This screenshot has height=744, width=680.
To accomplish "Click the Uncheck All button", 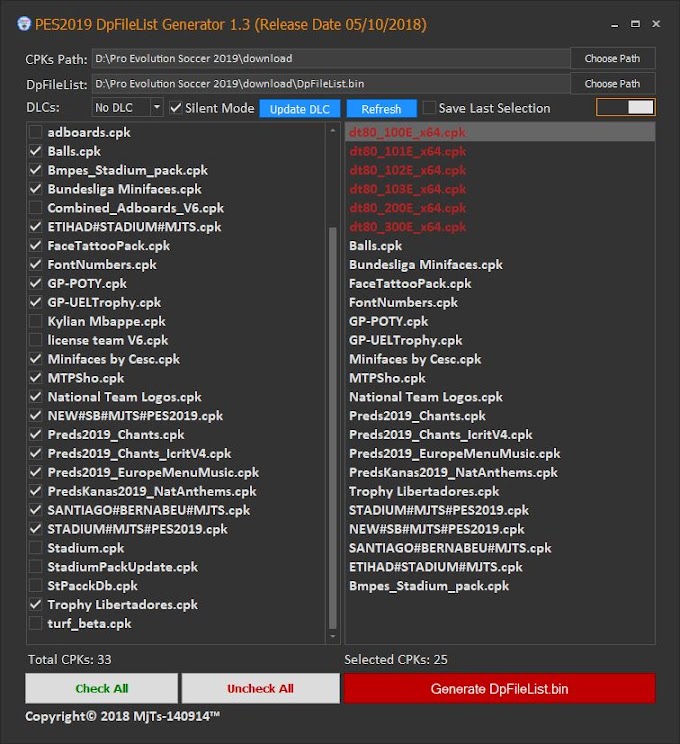I will tap(261, 688).
